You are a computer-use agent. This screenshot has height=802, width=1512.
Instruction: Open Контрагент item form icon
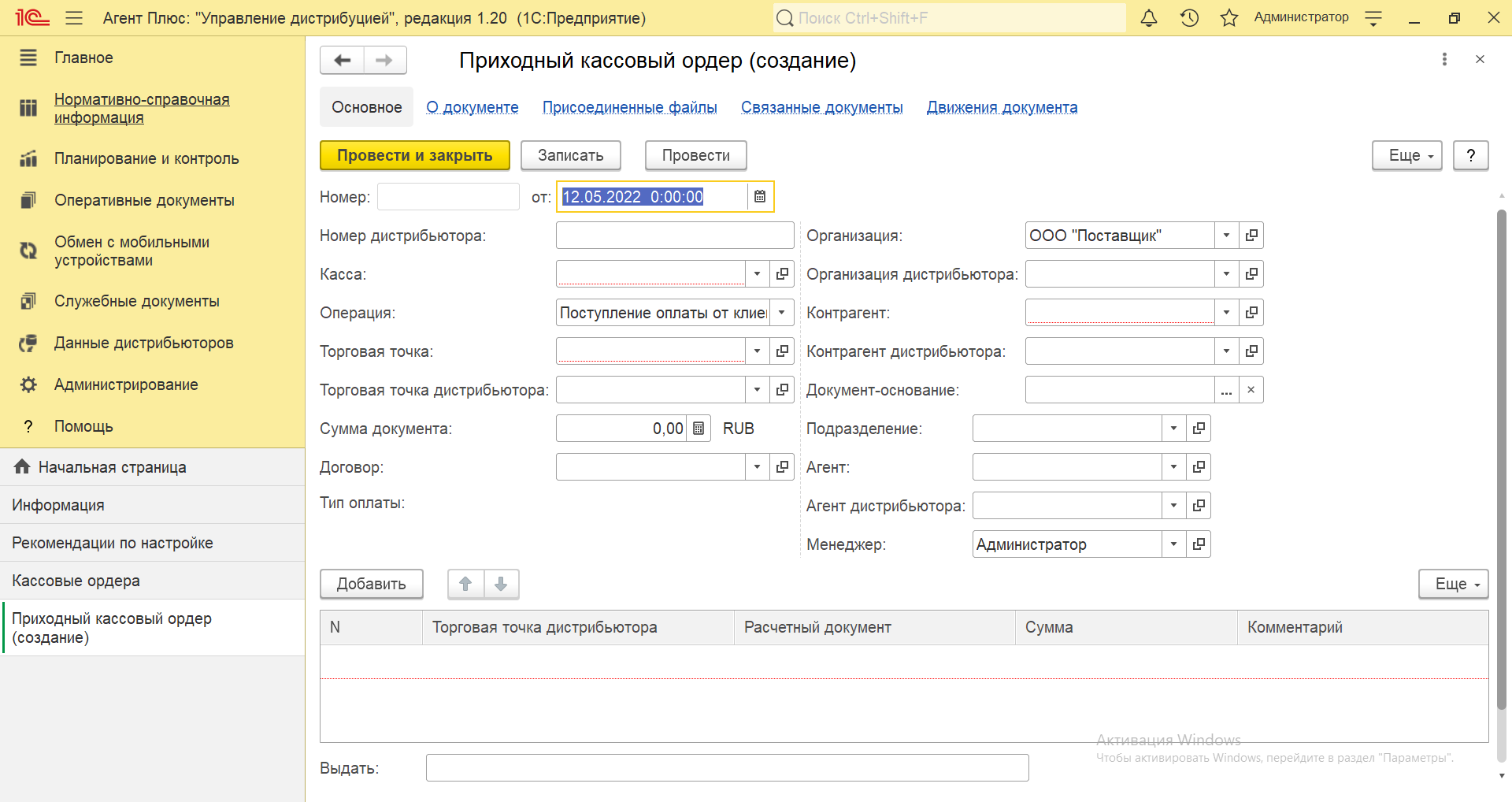[1251, 313]
